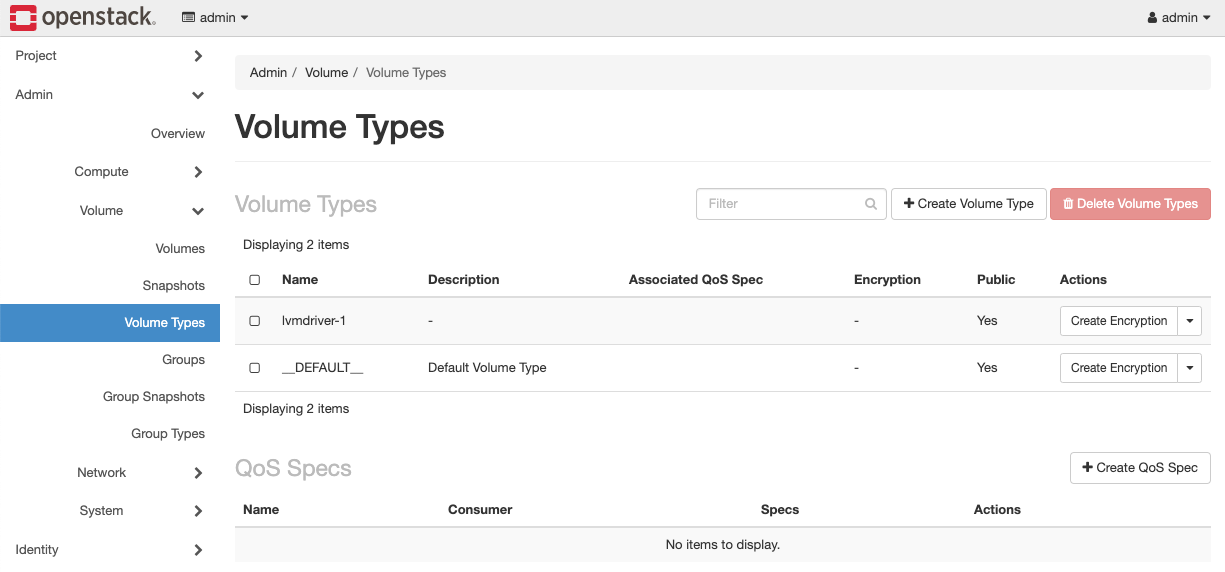Click the search magnifier icon in Filter
The image size is (1225, 572).
[x=871, y=204]
